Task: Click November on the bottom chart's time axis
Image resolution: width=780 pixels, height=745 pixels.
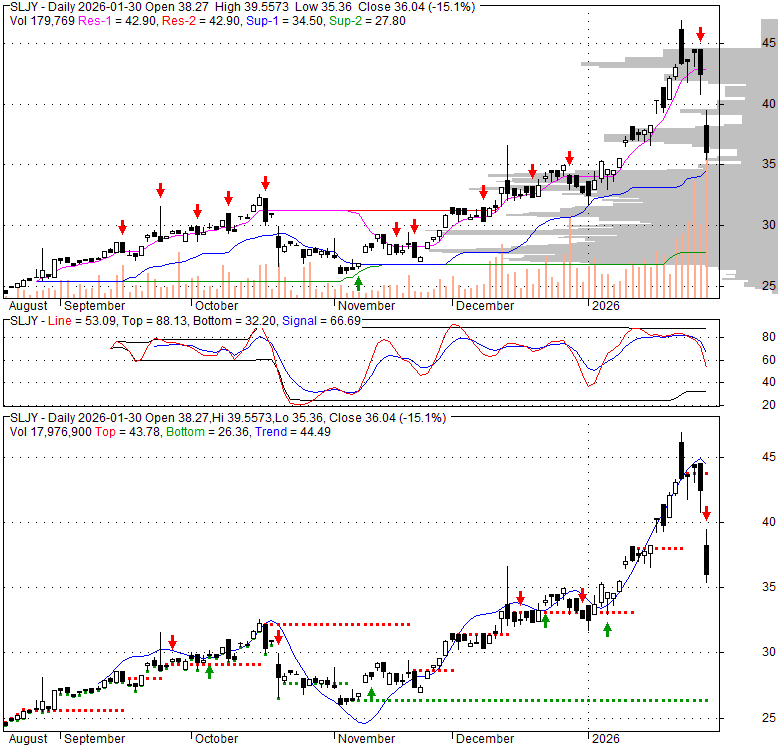Action: [367, 739]
